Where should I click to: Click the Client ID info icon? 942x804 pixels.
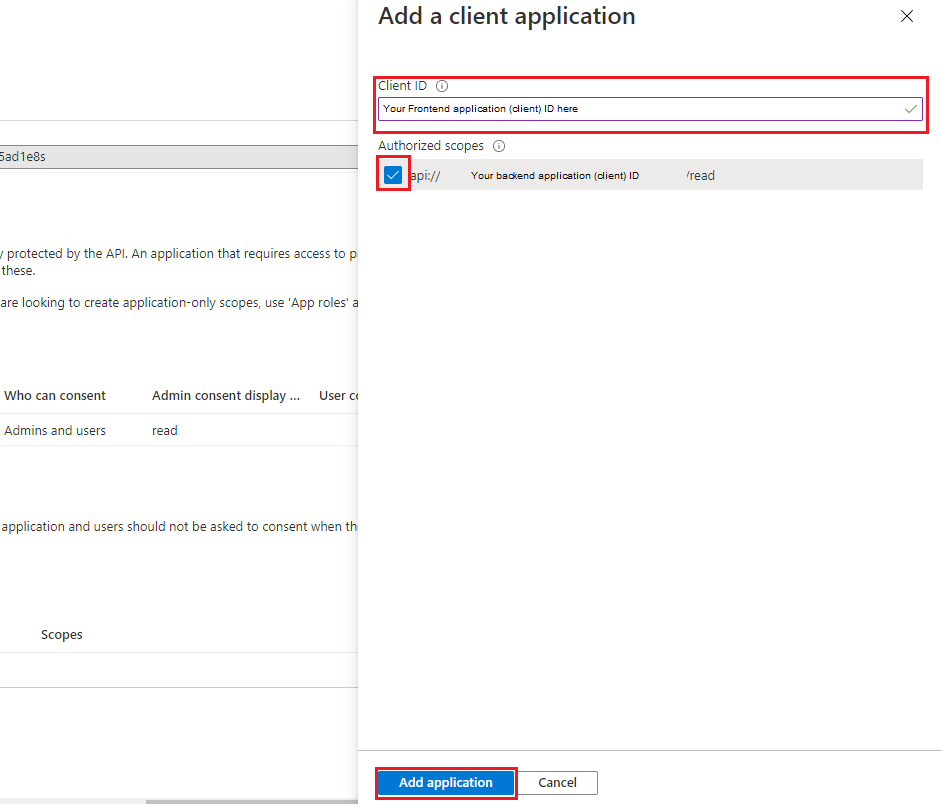click(x=442, y=86)
